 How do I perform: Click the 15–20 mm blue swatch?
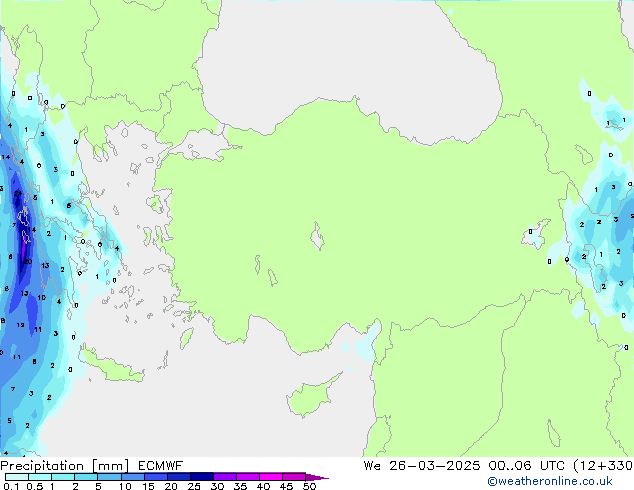click(x=156, y=477)
